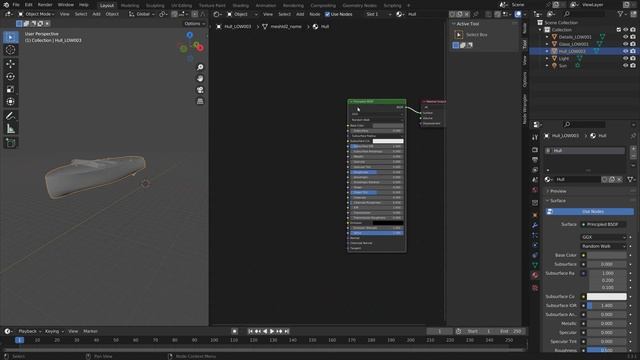Viewport: 640px width, 360px height.
Task: Open the Physics properties tab icon
Action: click(535, 245)
